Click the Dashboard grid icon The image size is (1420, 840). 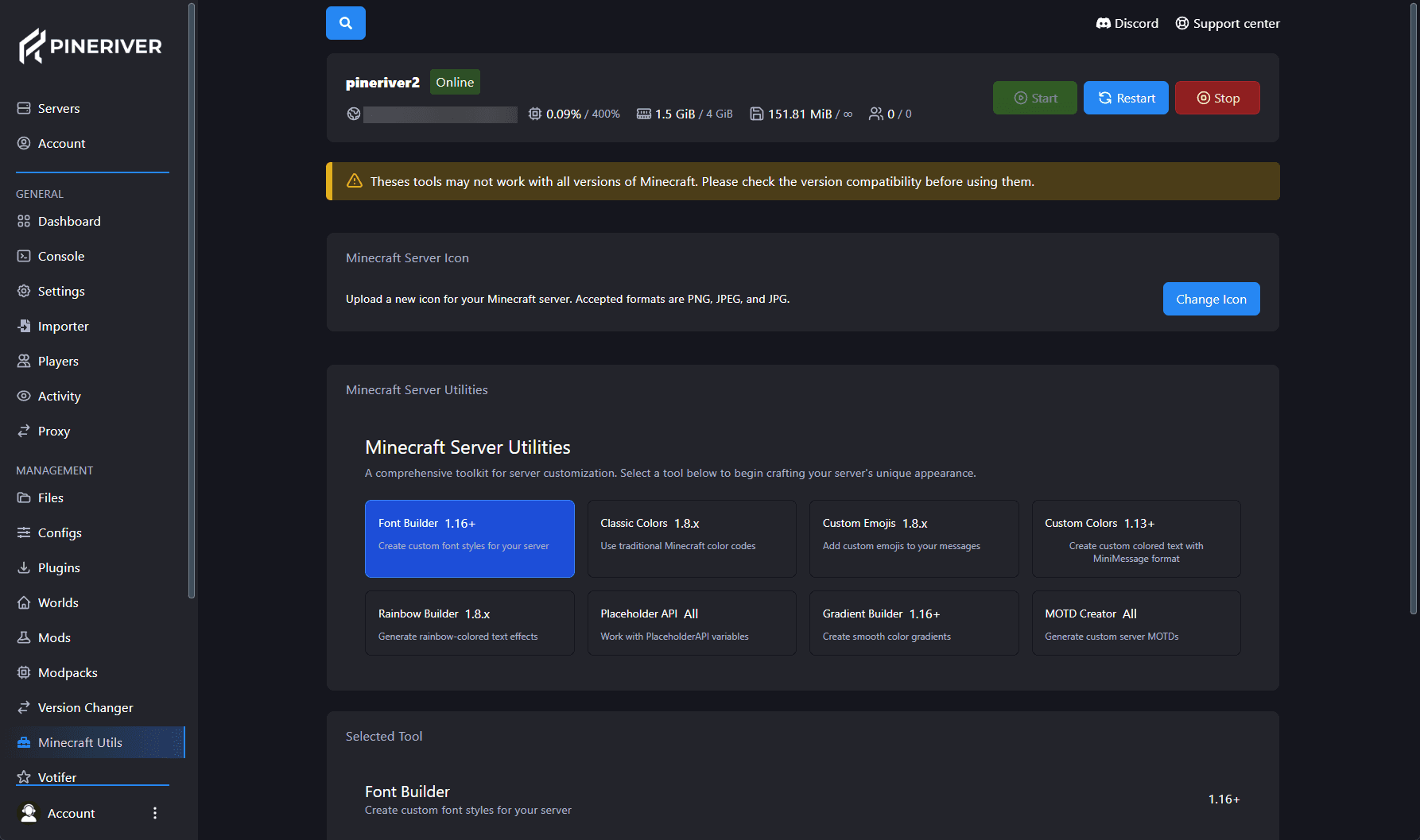tap(24, 221)
